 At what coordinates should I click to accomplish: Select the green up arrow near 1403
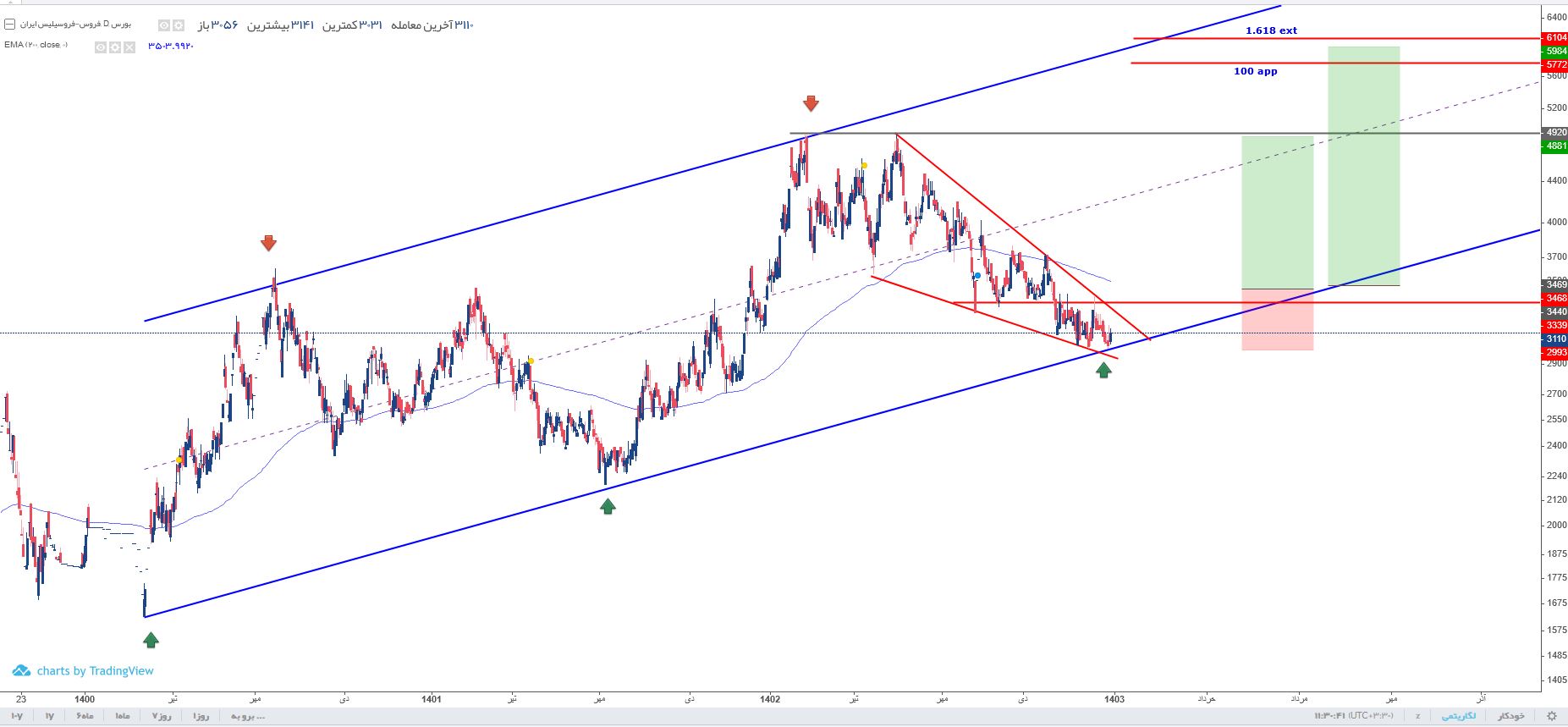coord(1103,369)
